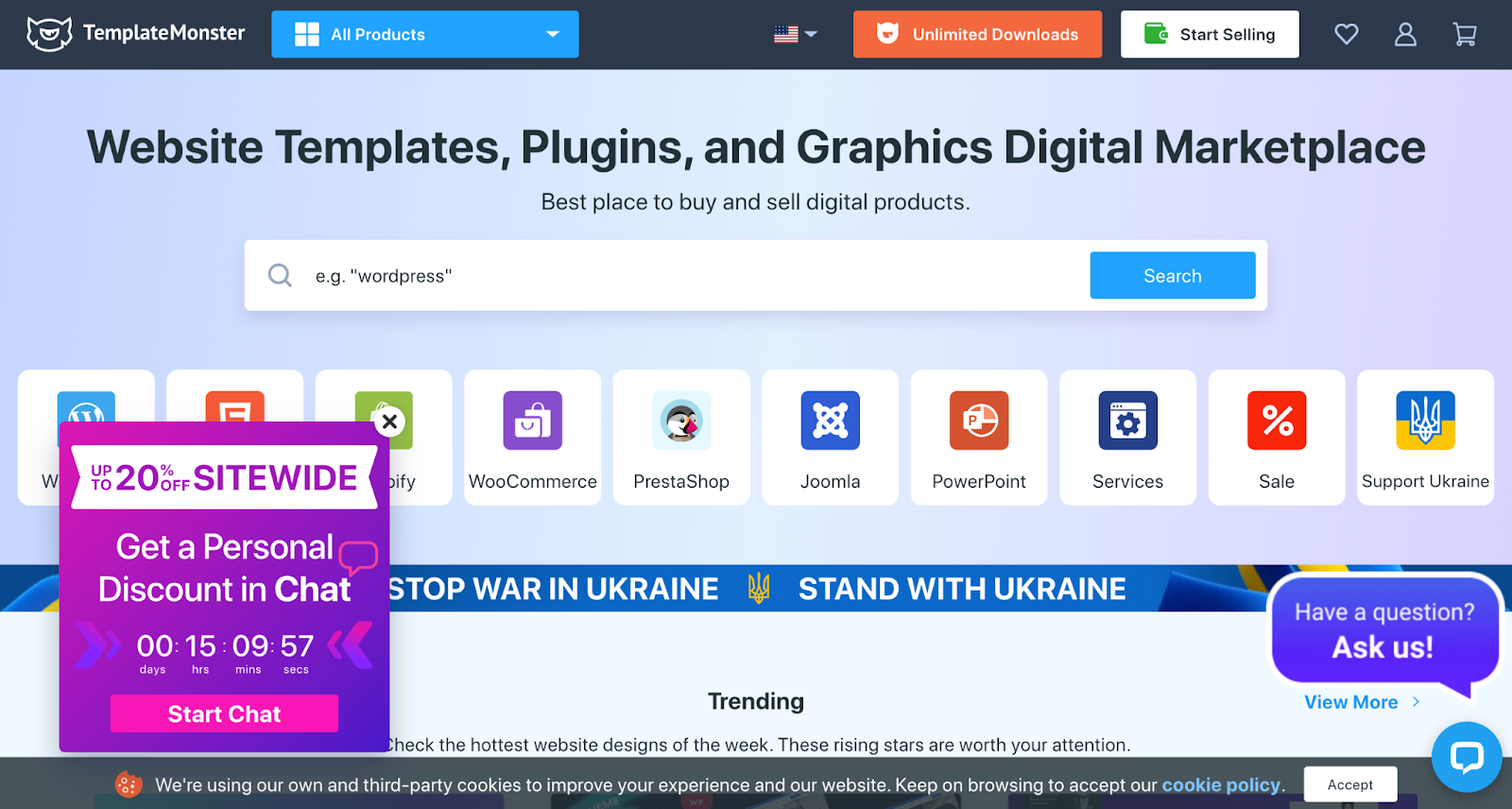
Task: Click the Sale label
Action: tap(1277, 481)
